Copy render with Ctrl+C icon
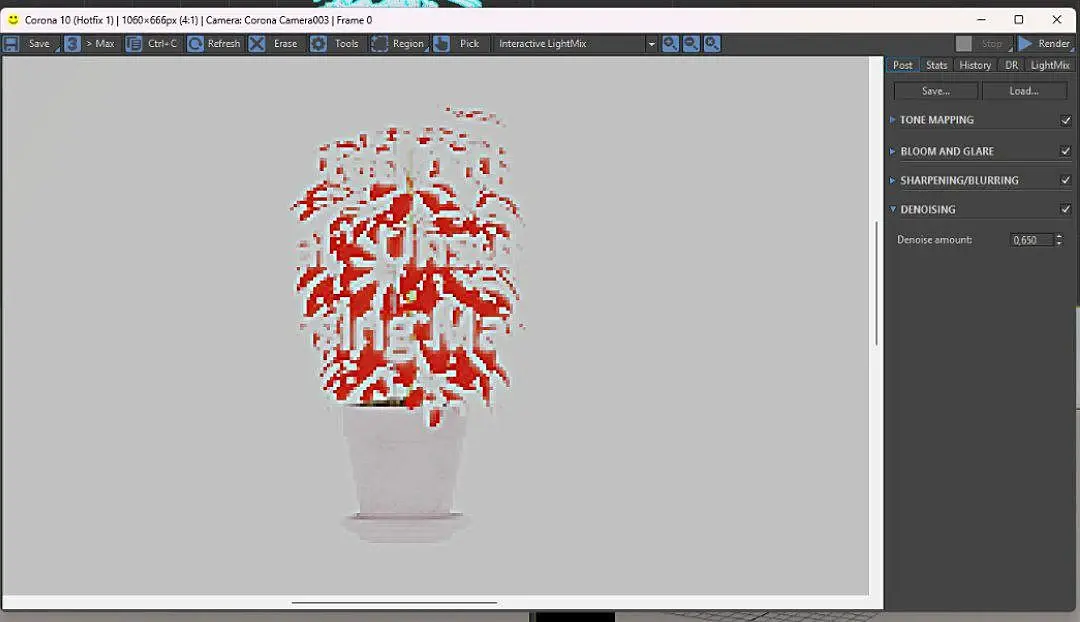 coord(134,44)
